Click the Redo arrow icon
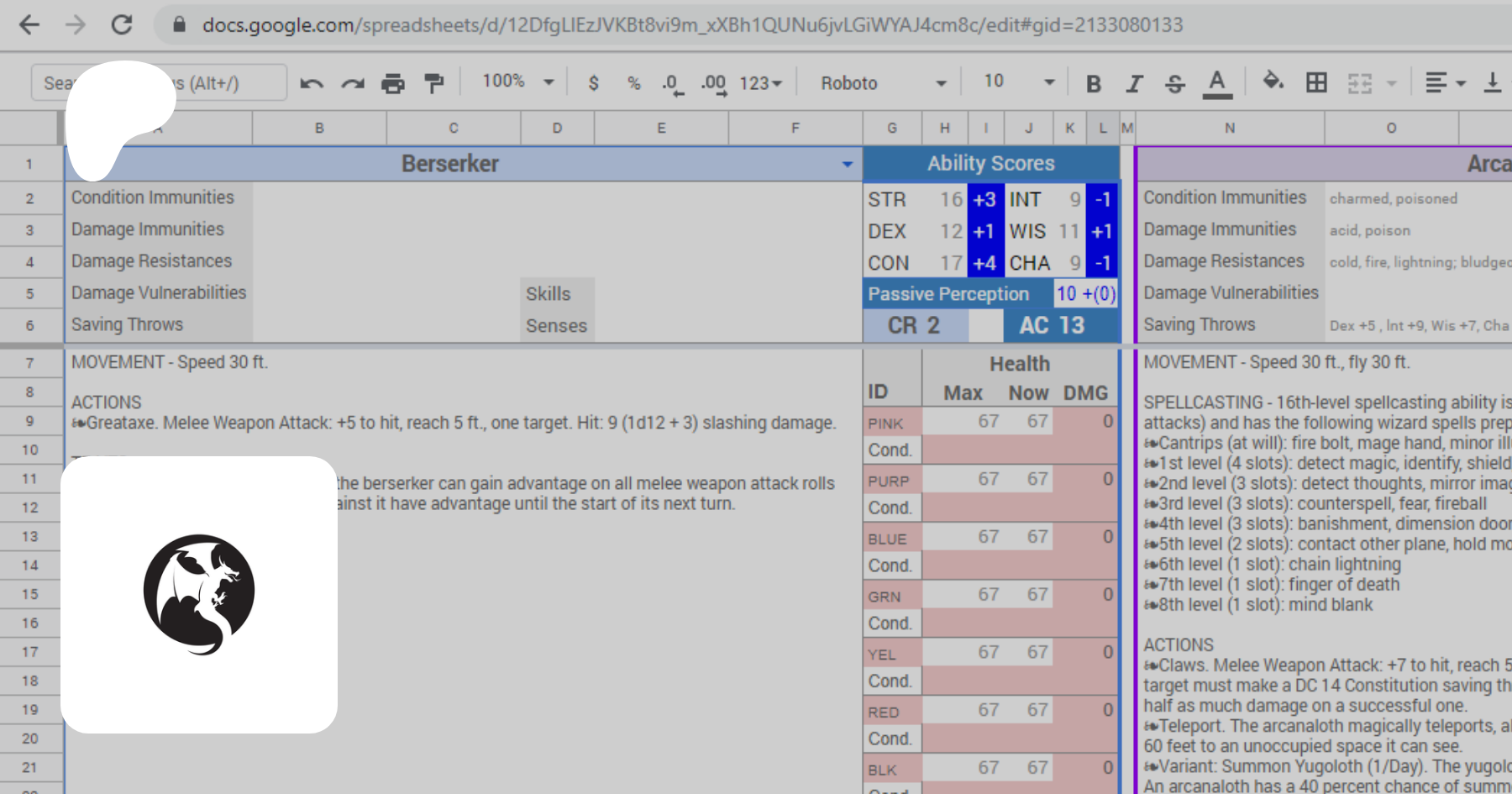The width and height of the screenshot is (1512, 794). 353,83
